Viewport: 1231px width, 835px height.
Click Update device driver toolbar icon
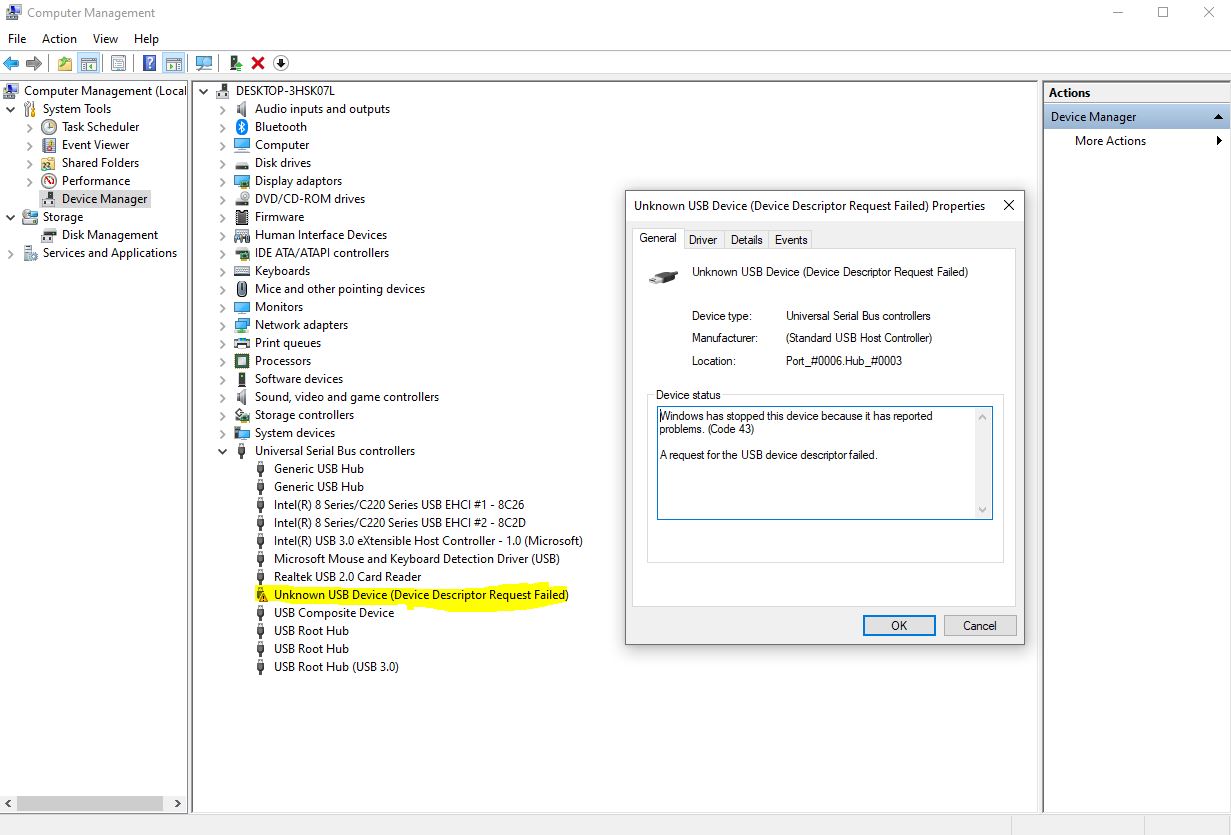[x=236, y=63]
